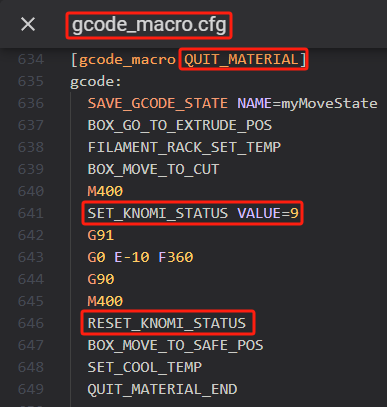
Task: Click the gcode_macro.cfg file title
Action: (149, 25)
